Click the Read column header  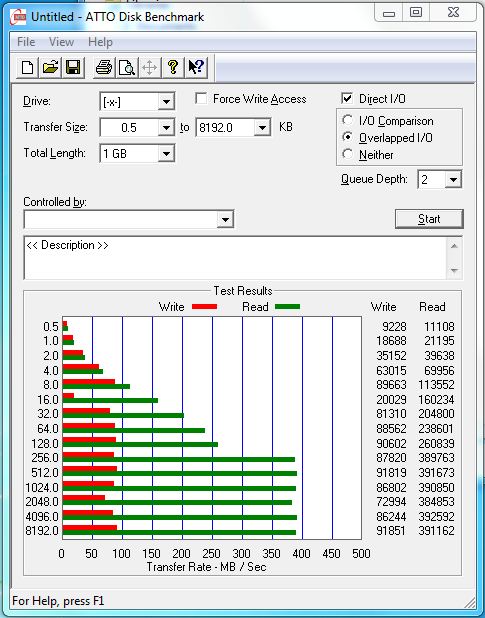432,307
